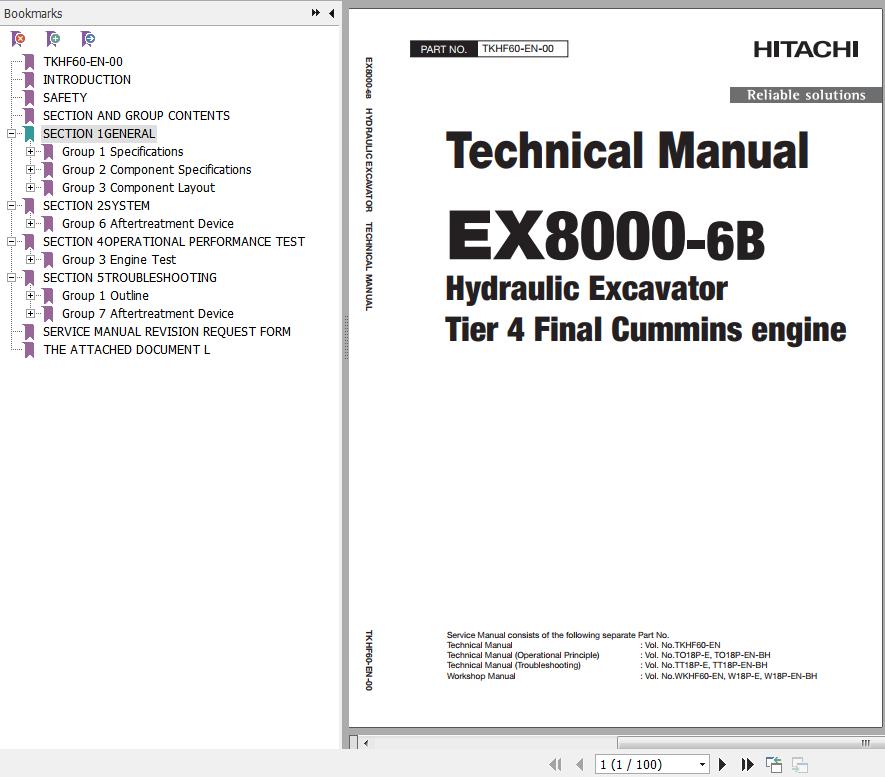The image size is (885, 777).
Task: Open SECTION AND GROUP CONTENTS bookmark
Action: 137,116
